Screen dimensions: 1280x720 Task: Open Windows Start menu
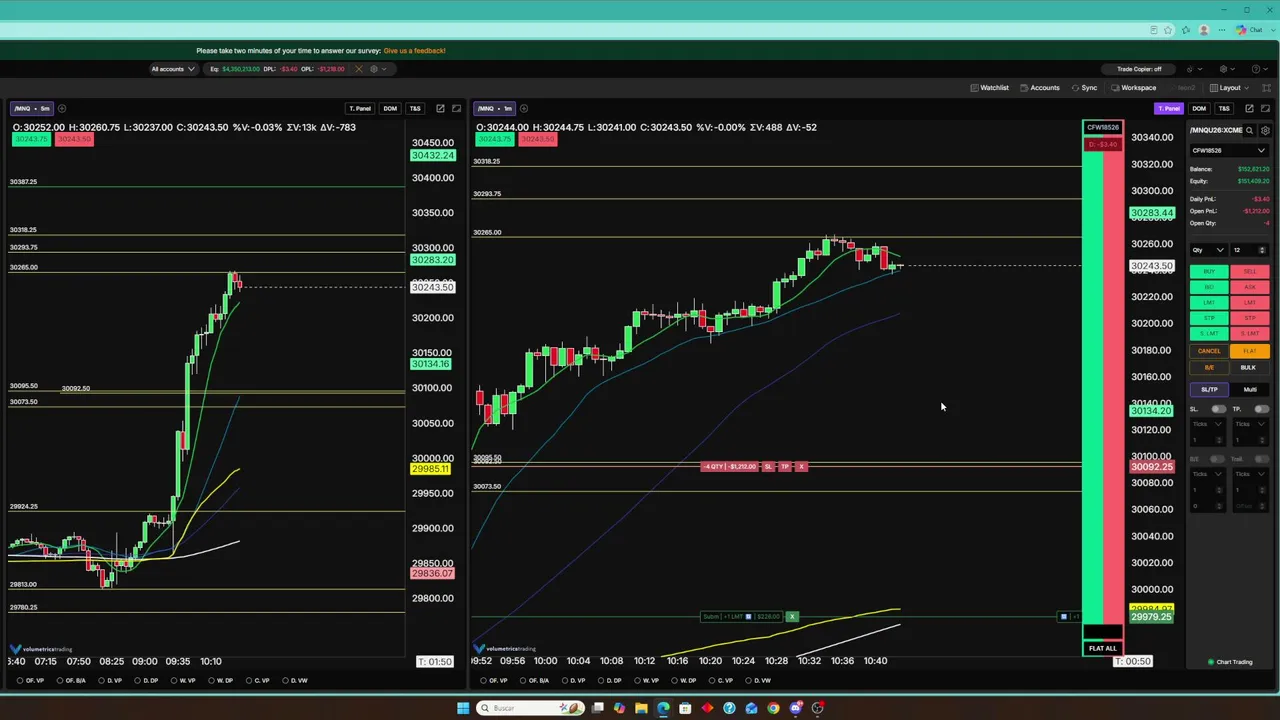463,708
